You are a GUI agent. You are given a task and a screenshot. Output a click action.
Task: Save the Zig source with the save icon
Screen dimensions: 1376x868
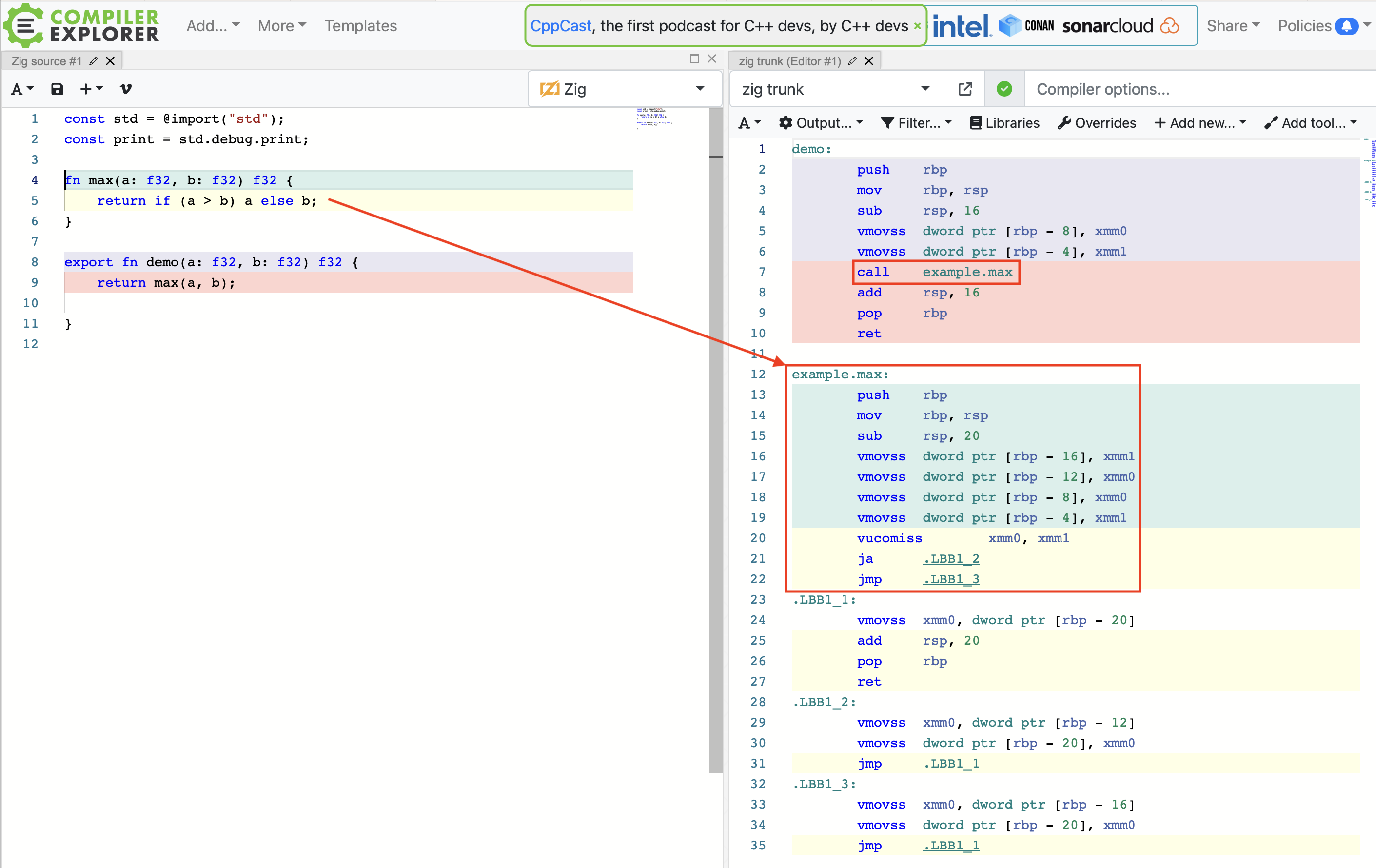57,89
